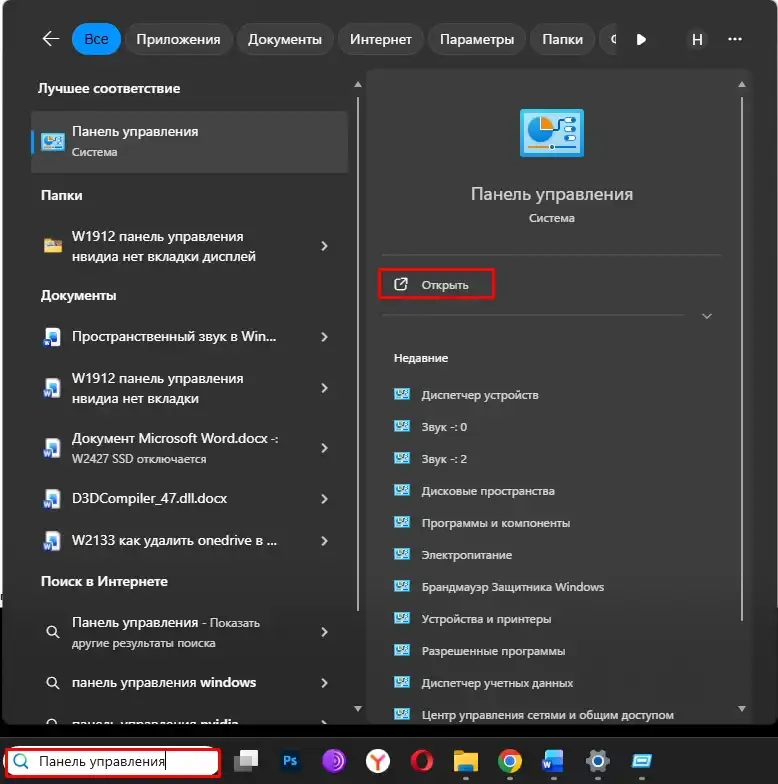The height and width of the screenshot is (784, 778).
Task: Switch to the Приложения tab
Action: click(178, 39)
